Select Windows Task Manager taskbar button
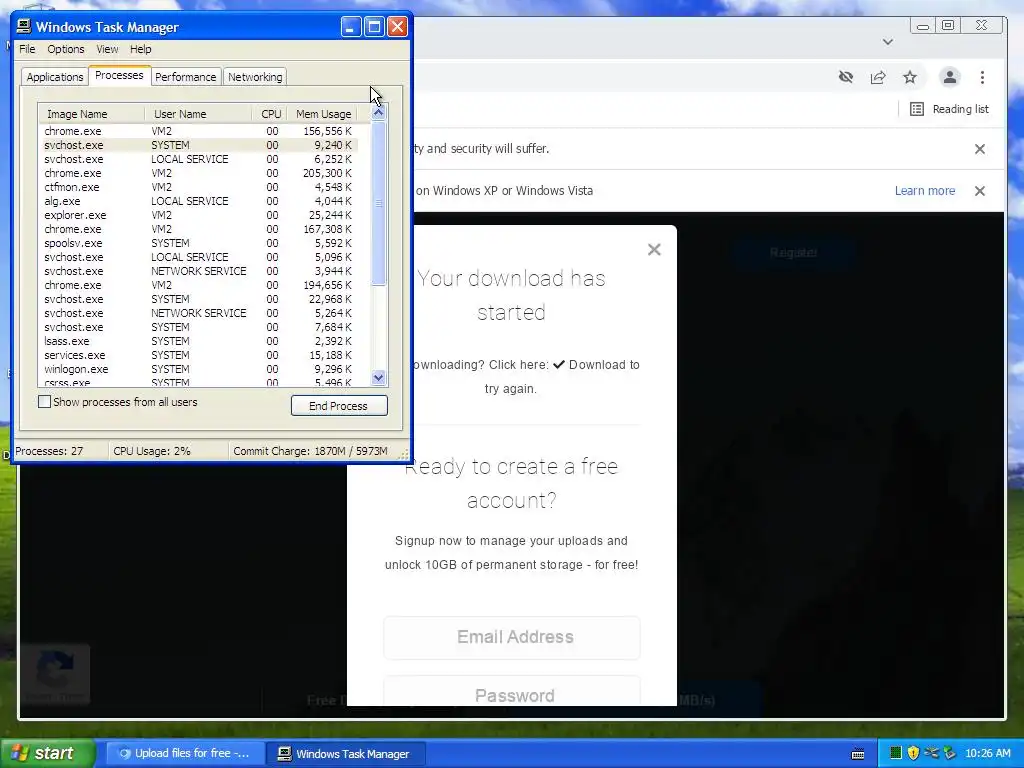The image size is (1024, 768). pyautogui.click(x=346, y=753)
